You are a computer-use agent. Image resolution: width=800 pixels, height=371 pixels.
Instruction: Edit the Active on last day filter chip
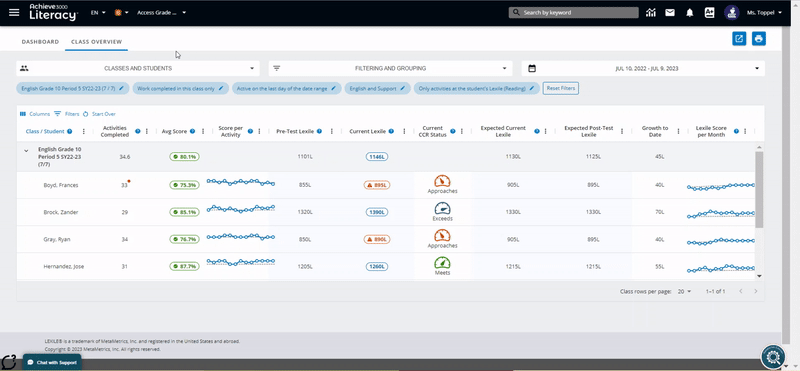click(x=286, y=88)
